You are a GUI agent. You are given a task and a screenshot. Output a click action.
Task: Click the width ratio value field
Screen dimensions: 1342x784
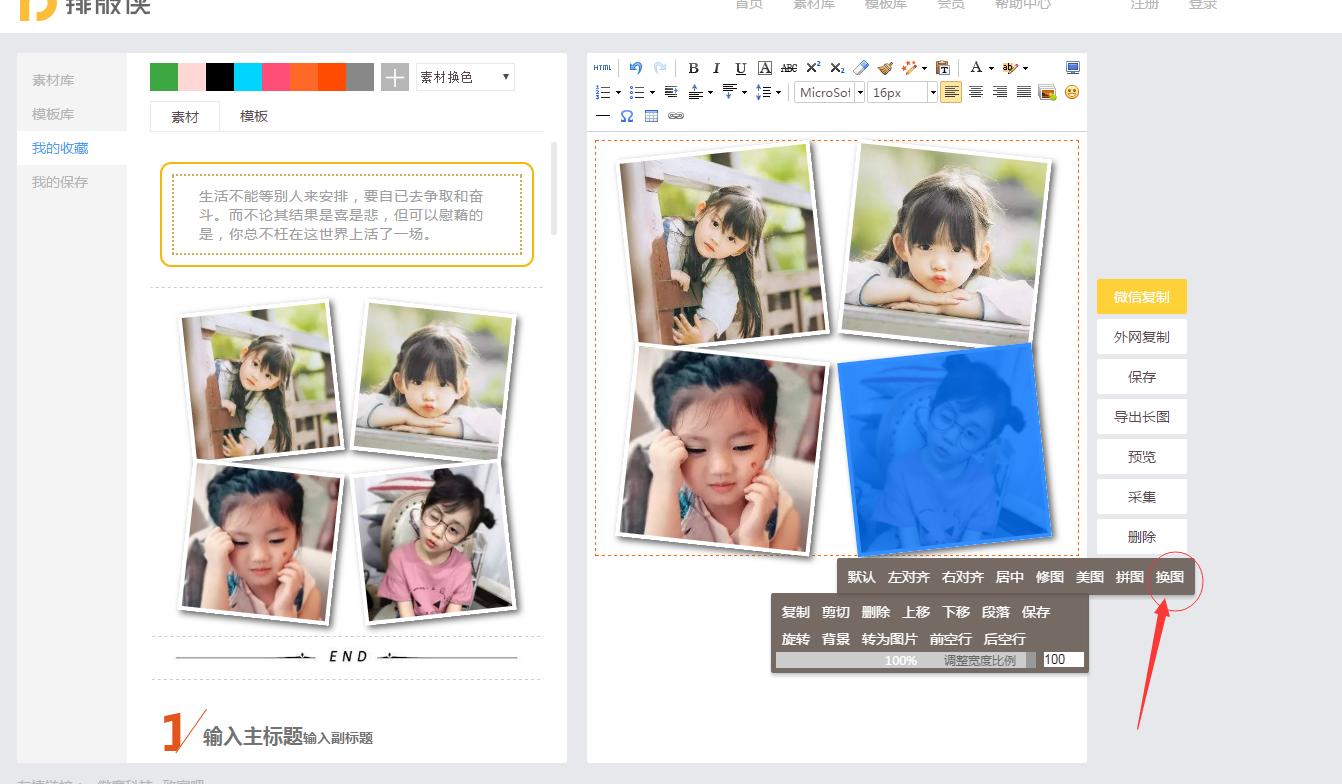[x=1063, y=659]
